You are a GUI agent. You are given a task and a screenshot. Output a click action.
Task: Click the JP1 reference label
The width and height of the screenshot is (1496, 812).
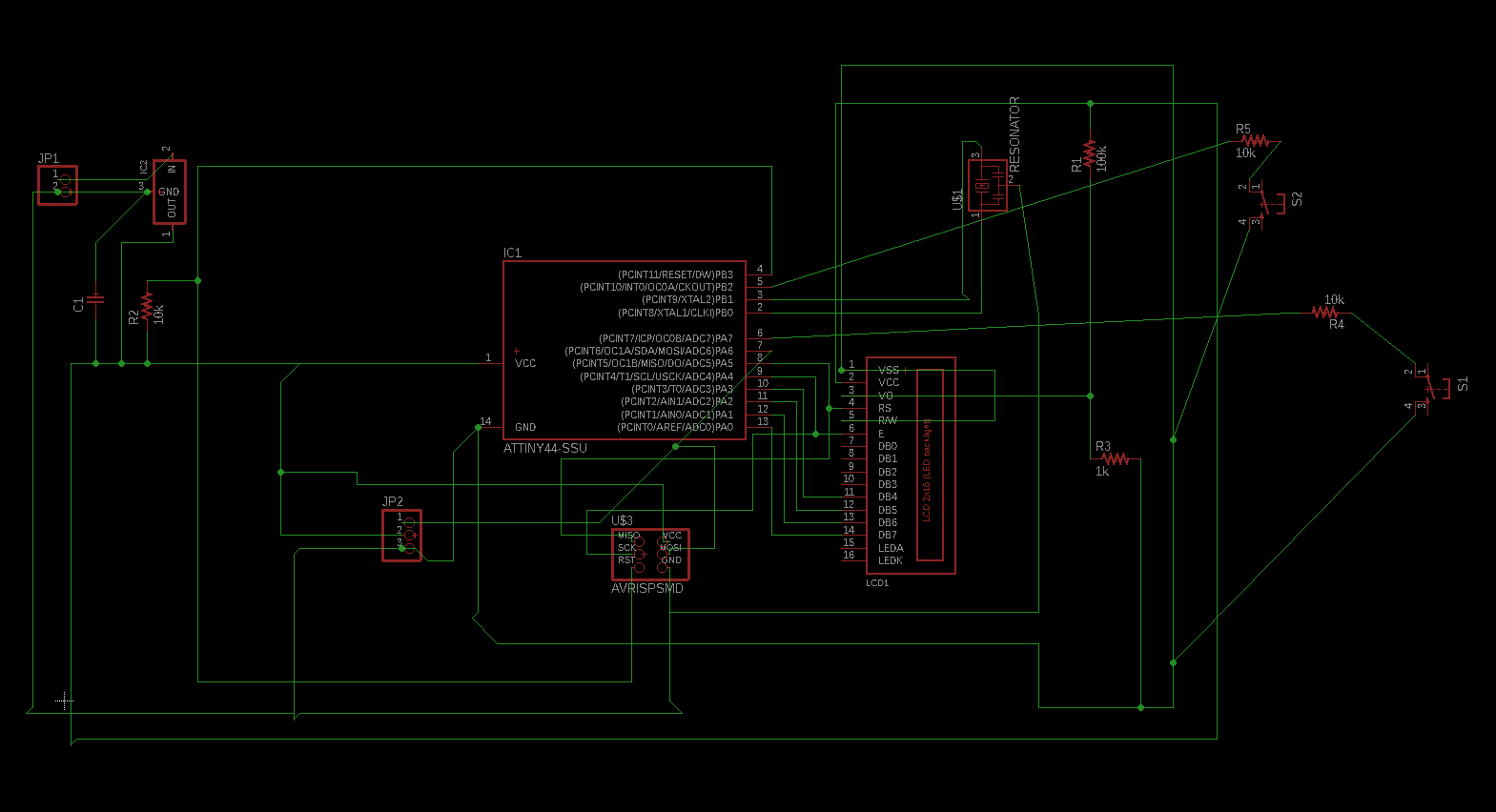click(49, 158)
